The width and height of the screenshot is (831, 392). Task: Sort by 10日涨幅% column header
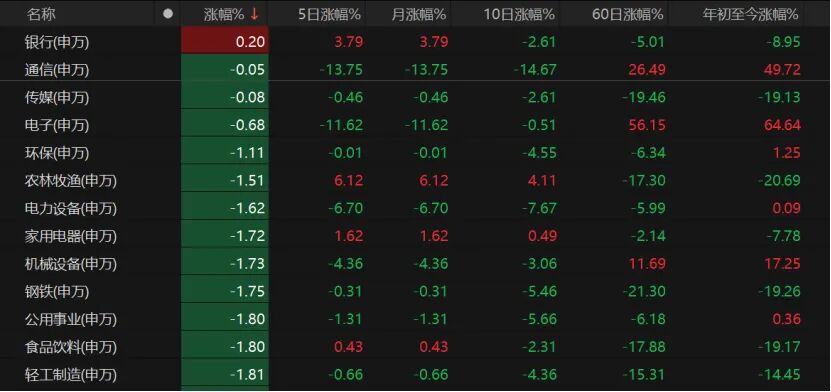(x=519, y=14)
